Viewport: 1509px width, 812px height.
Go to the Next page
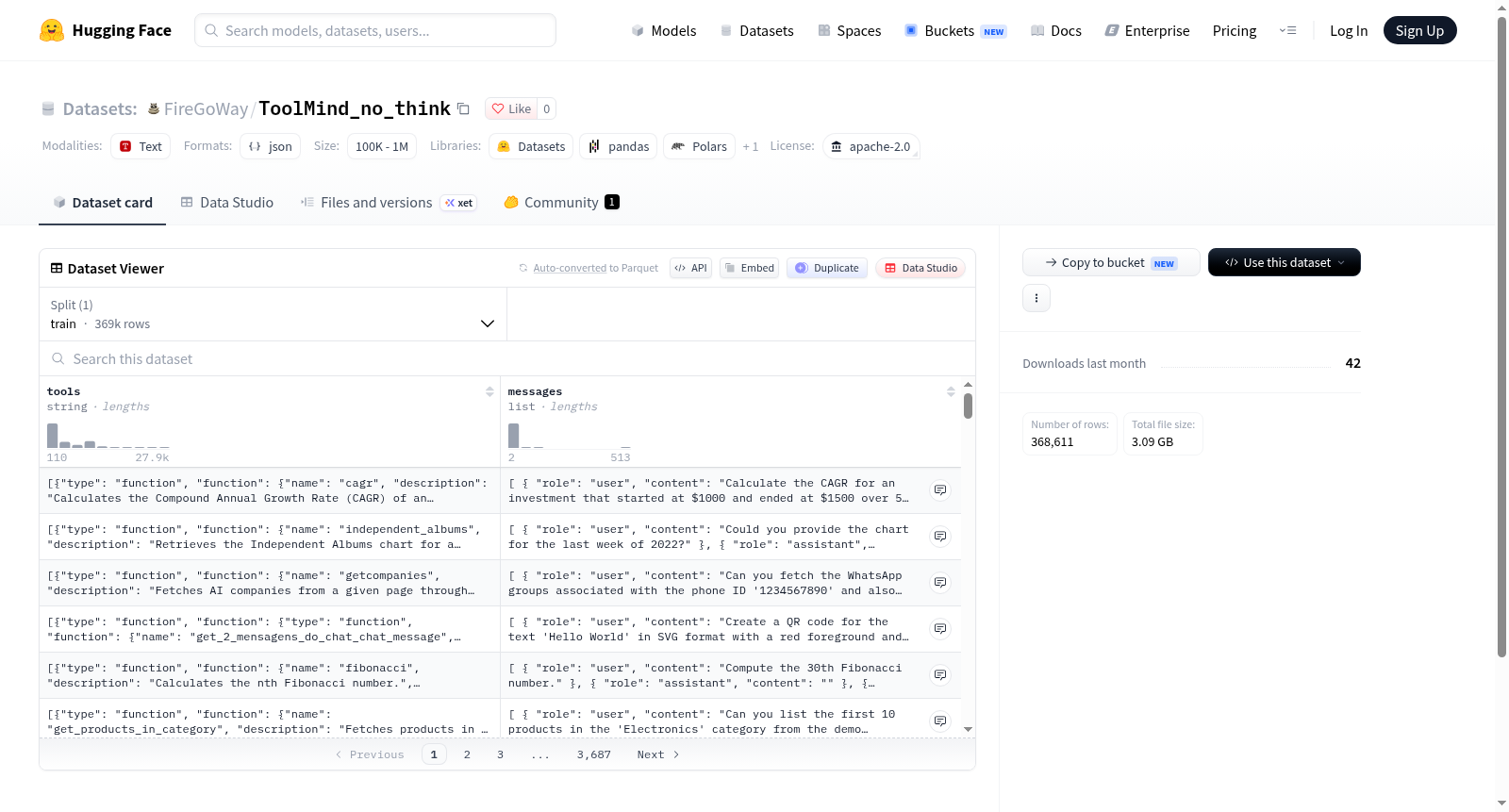pos(658,754)
